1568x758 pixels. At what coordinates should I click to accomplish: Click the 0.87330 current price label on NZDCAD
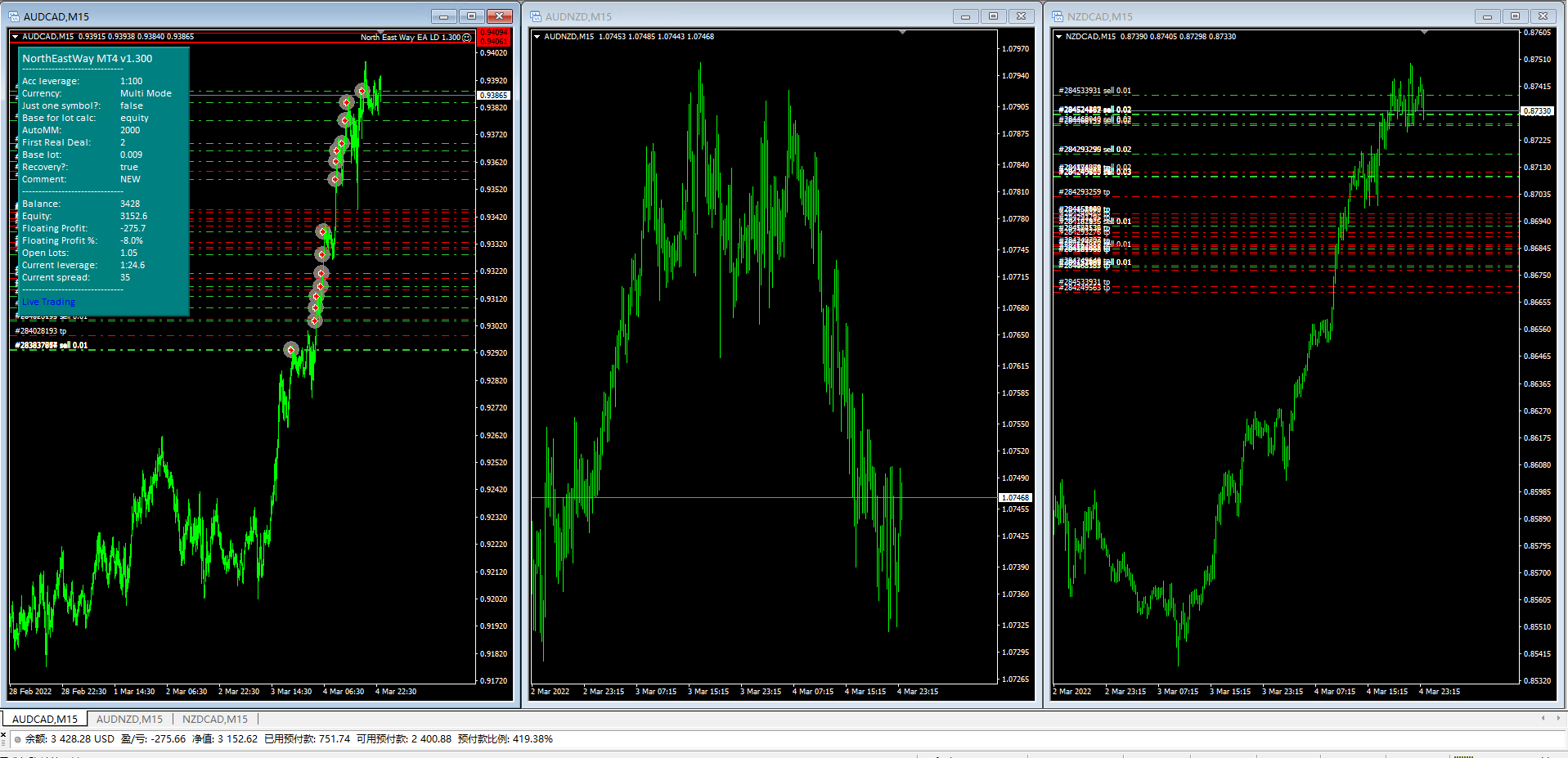(x=1538, y=111)
